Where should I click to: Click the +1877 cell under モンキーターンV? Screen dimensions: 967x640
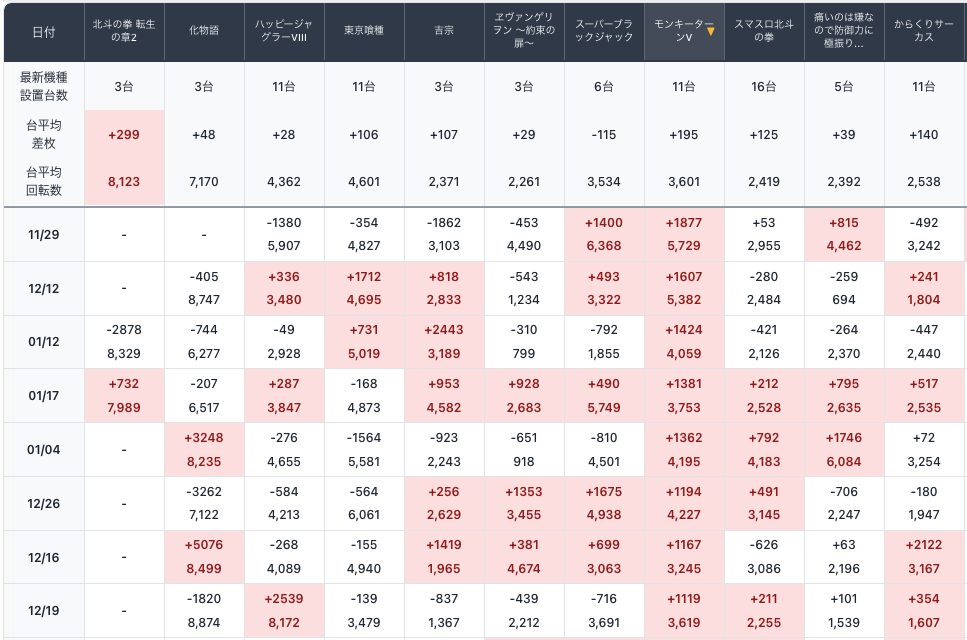(684, 223)
